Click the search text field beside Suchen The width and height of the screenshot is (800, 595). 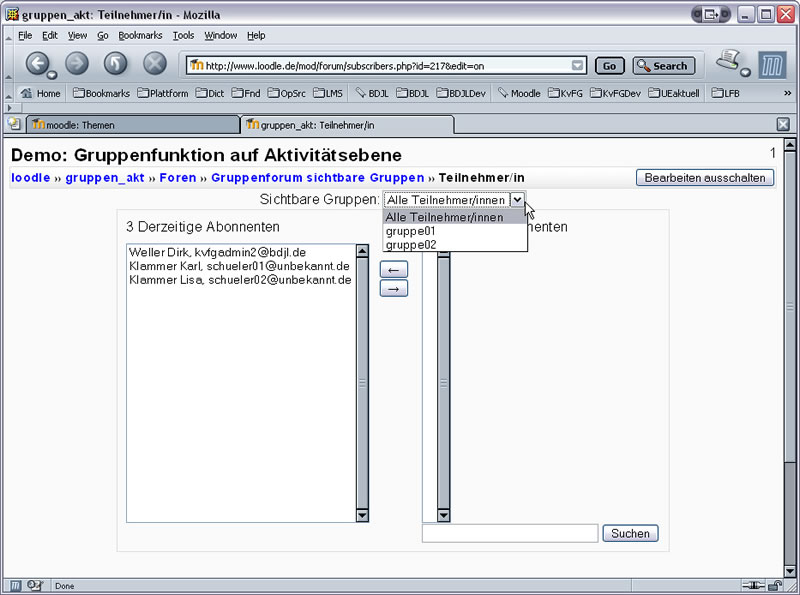coord(509,534)
